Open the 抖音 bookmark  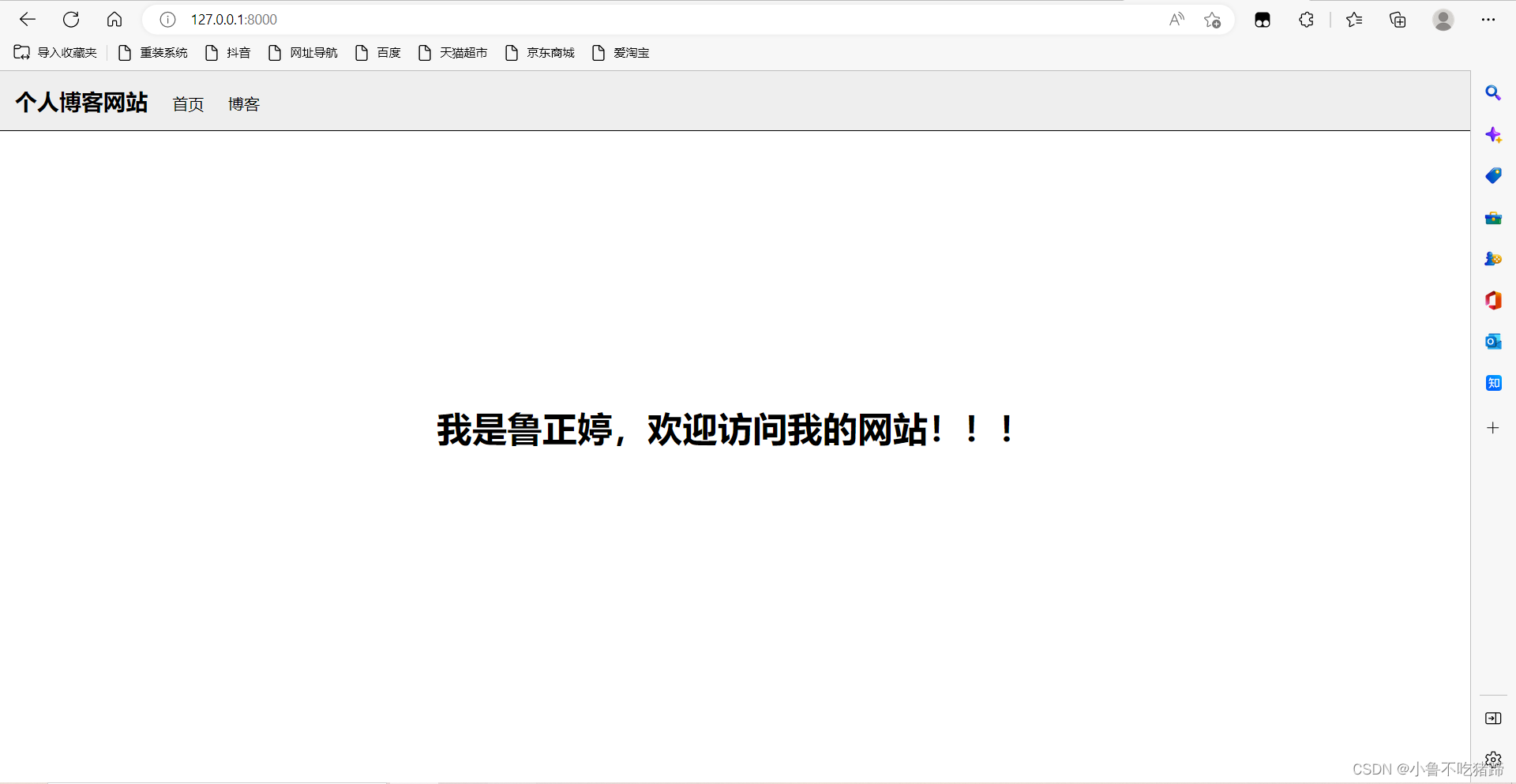click(228, 53)
